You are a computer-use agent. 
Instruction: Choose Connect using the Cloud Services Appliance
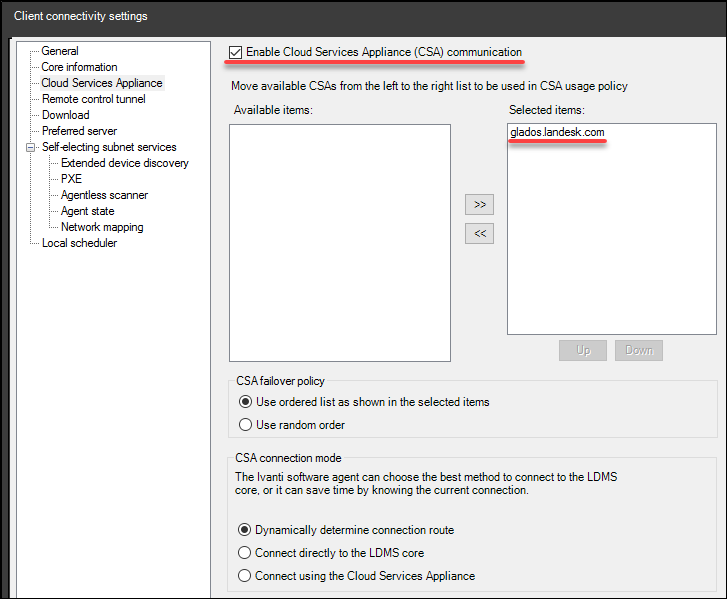click(245, 576)
